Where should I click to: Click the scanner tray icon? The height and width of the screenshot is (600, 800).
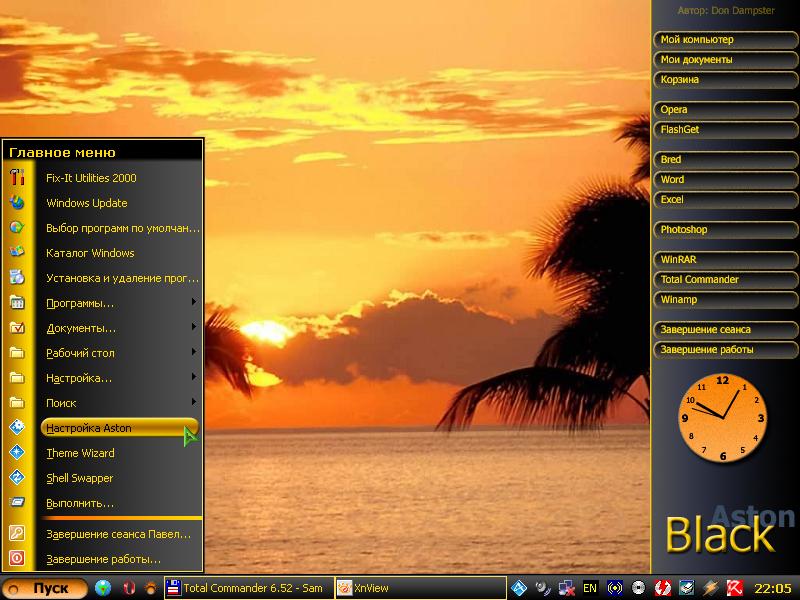(686, 588)
